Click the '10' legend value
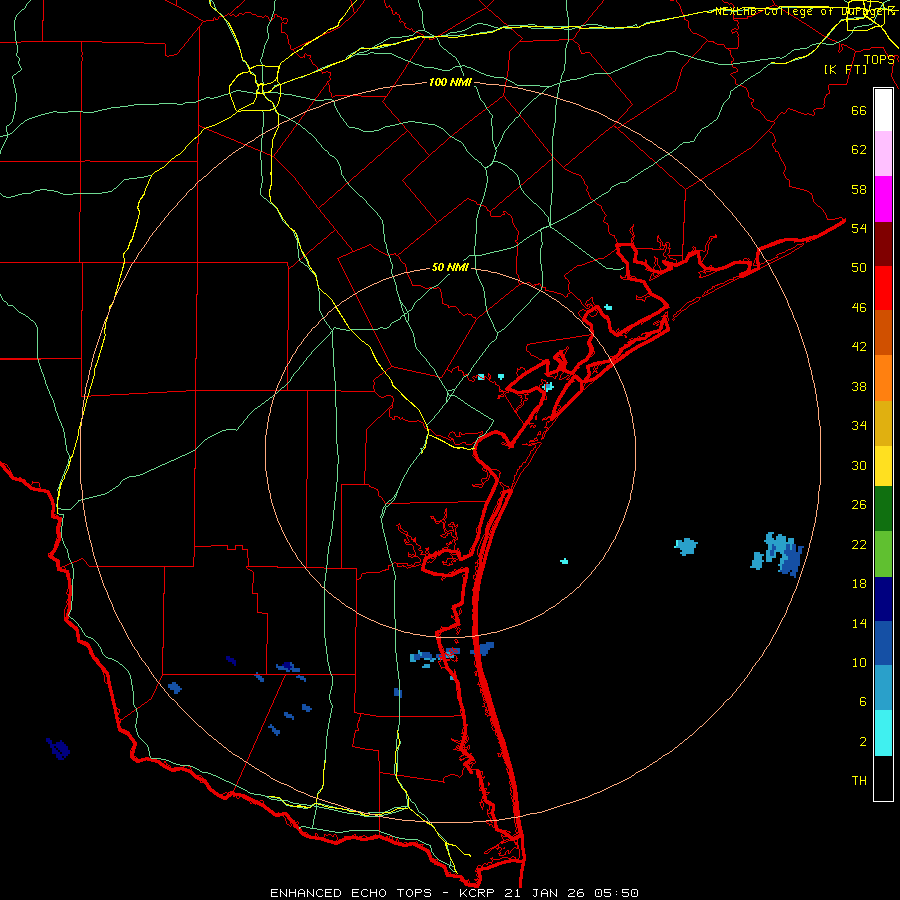The height and width of the screenshot is (900, 900). pos(859,662)
